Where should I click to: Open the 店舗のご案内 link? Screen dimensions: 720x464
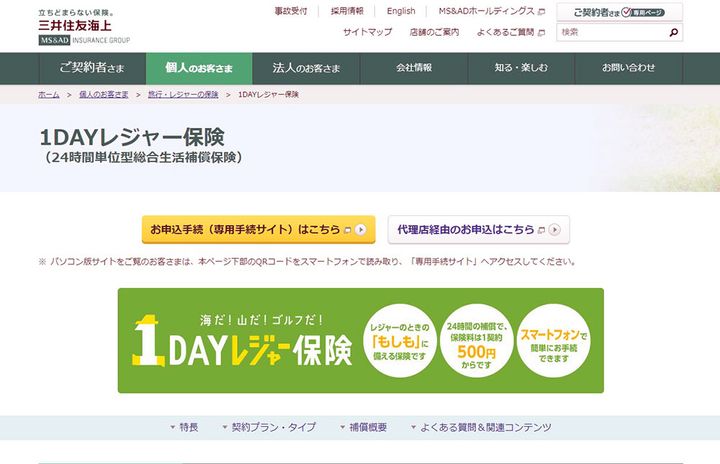coord(434,32)
